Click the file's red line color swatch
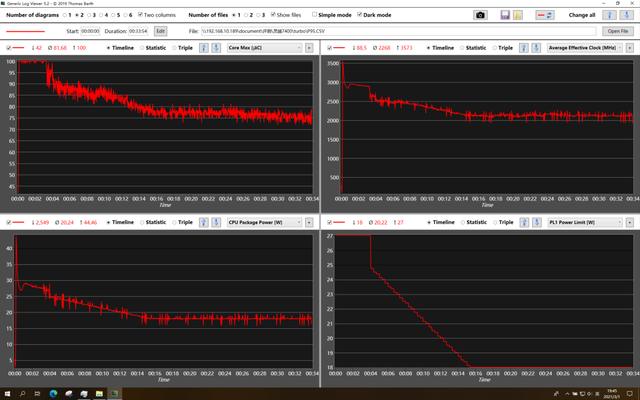Image resolution: width=640 pixels, height=400 pixels. 25,31
